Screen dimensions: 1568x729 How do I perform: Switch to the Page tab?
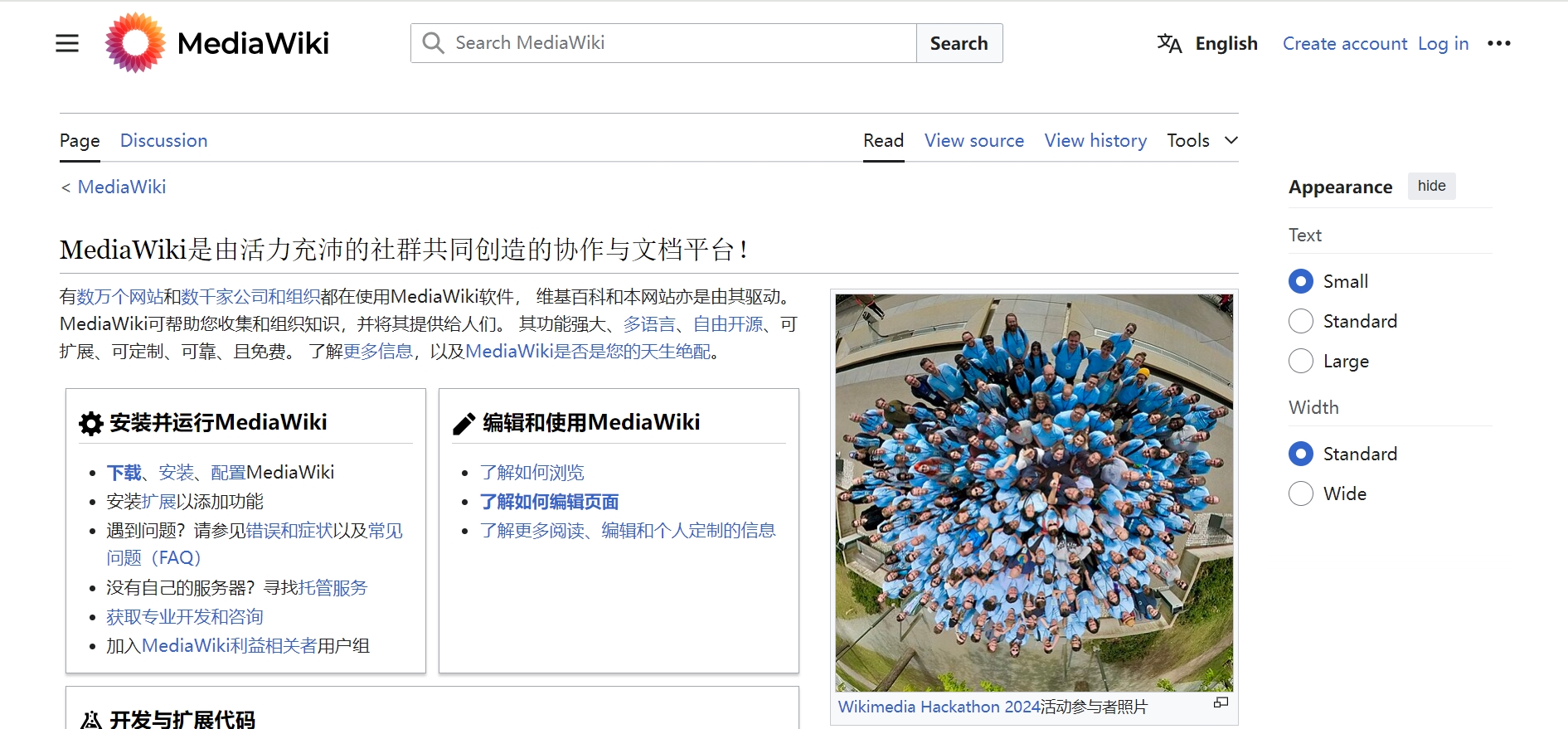(x=80, y=140)
